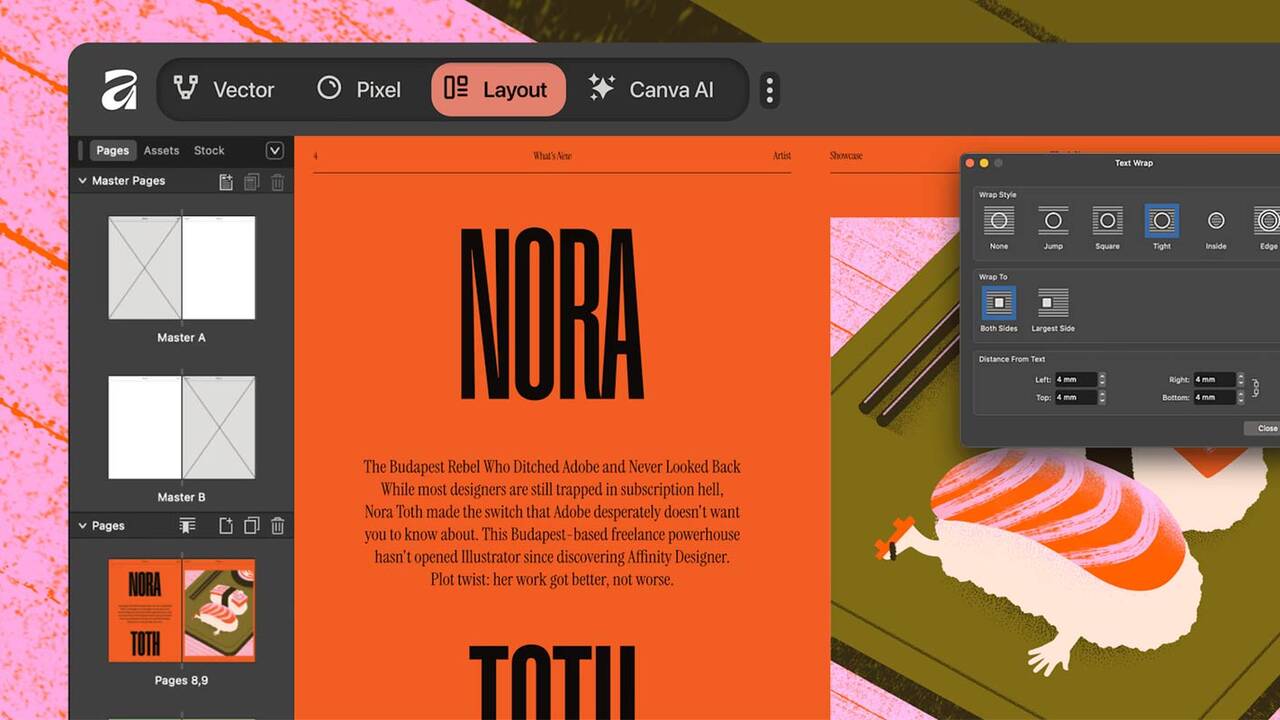Click the Left distance input field
Image resolution: width=1280 pixels, height=720 pixels.
pos(1075,380)
